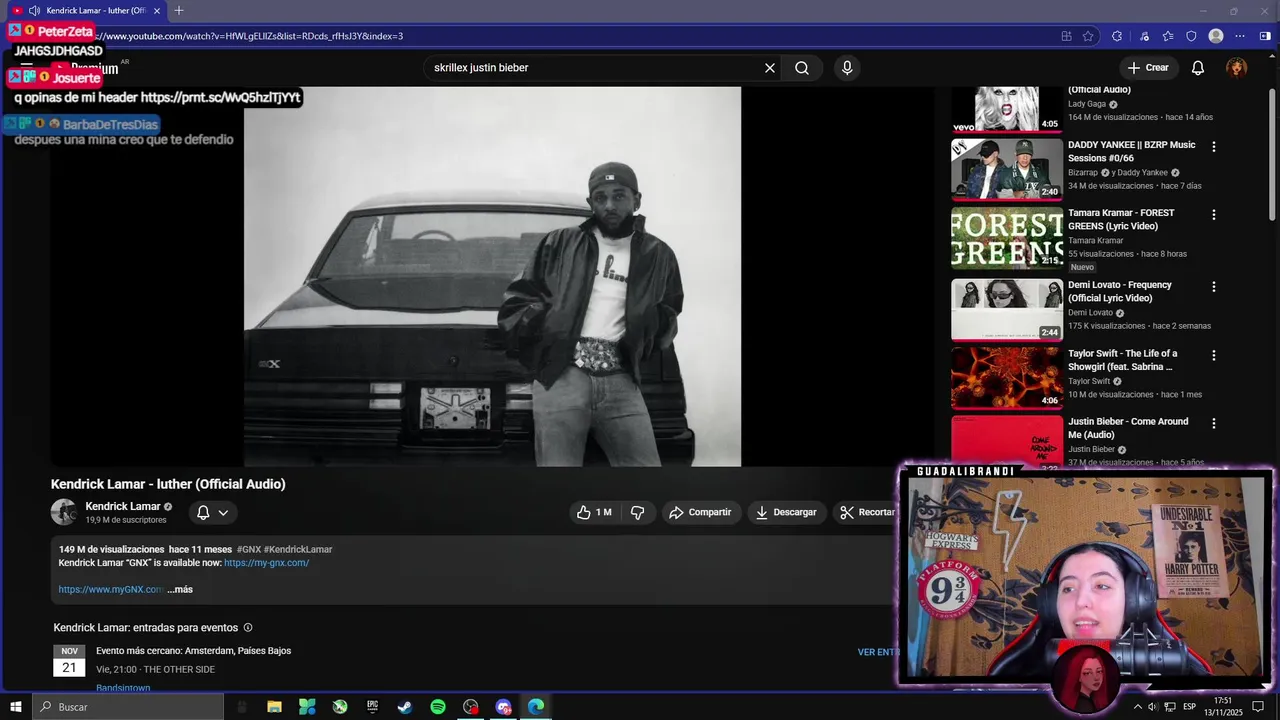Show info about Kendrick Lamar event tickets
1280x720 pixels.
click(x=248, y=628)
